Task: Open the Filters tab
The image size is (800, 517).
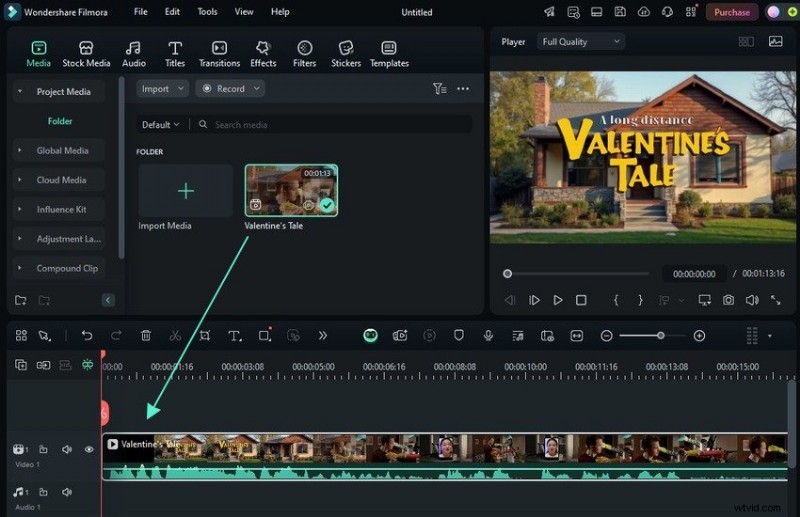Action: 305,54
